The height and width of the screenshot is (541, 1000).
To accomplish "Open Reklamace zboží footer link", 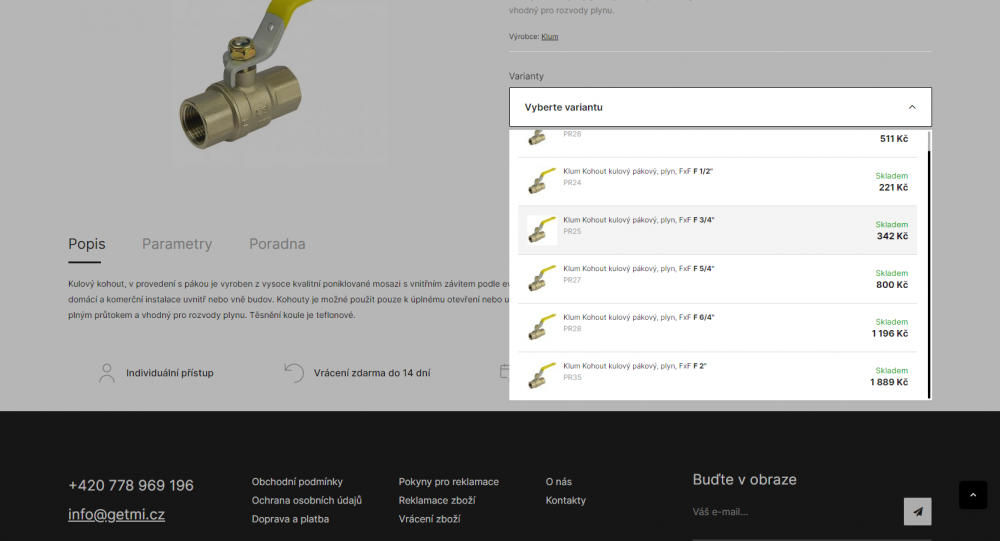I will [x=437, y=500].
